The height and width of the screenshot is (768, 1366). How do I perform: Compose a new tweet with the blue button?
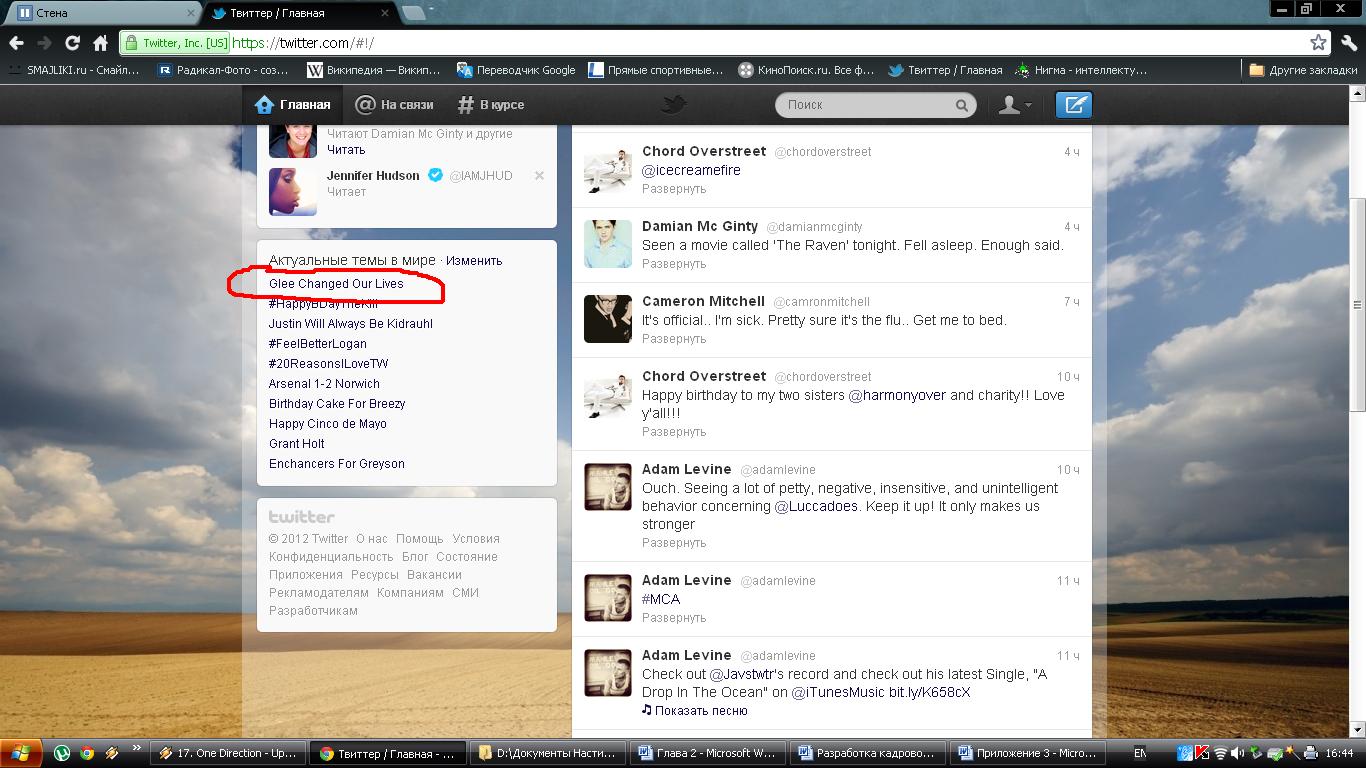pyautogui.click(x=1075, y=104)
